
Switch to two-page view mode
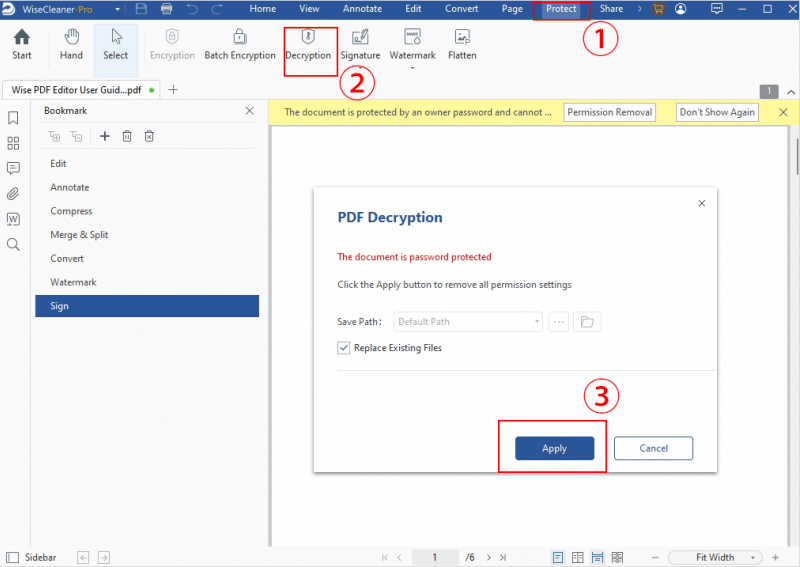(x=578, y=557)
